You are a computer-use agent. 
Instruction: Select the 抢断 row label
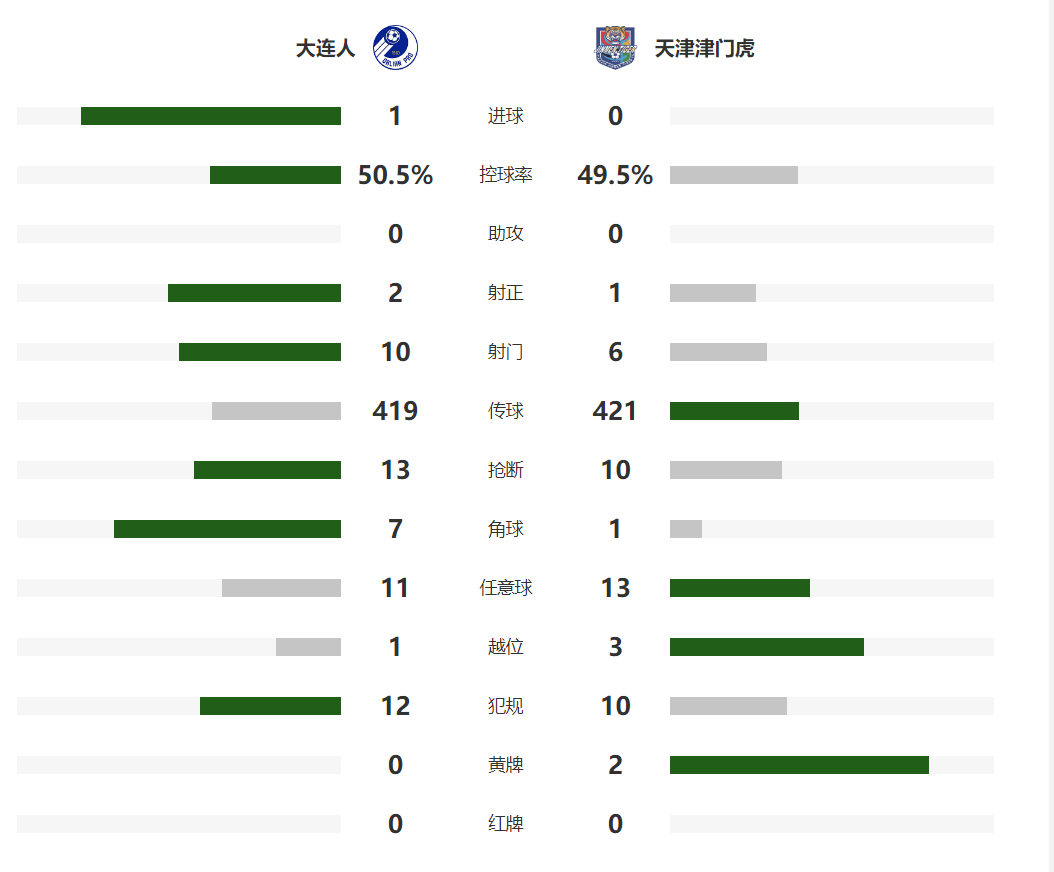tap(505, 470)
